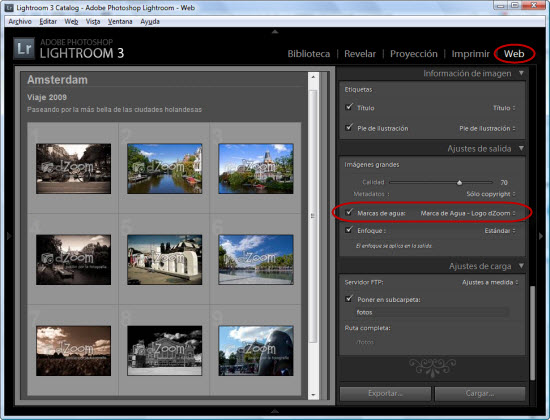Screen dimensions: 550x420
Task: Show the left panel group arrow
Action: [9, 236]
